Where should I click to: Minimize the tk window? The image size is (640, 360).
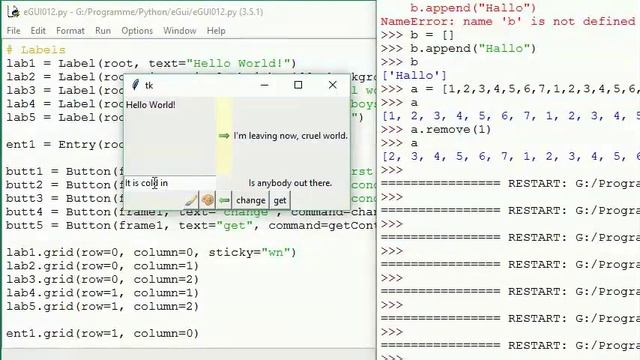264,85
